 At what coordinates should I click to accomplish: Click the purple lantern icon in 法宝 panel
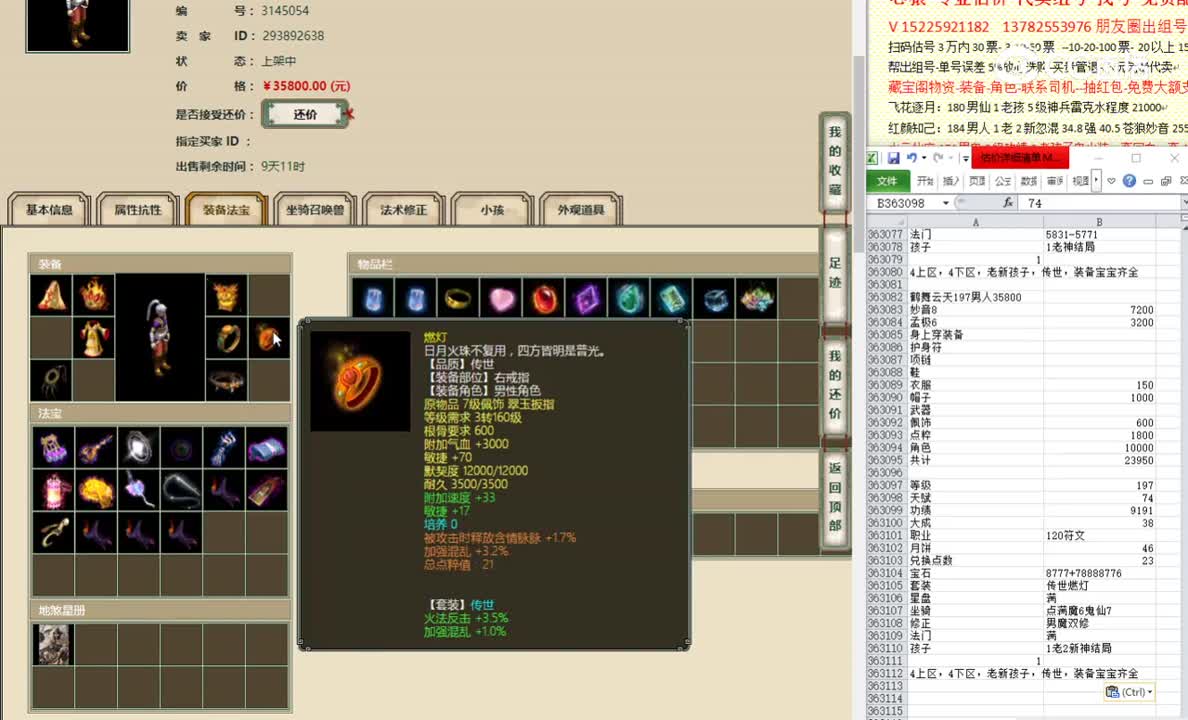[52, 490]
